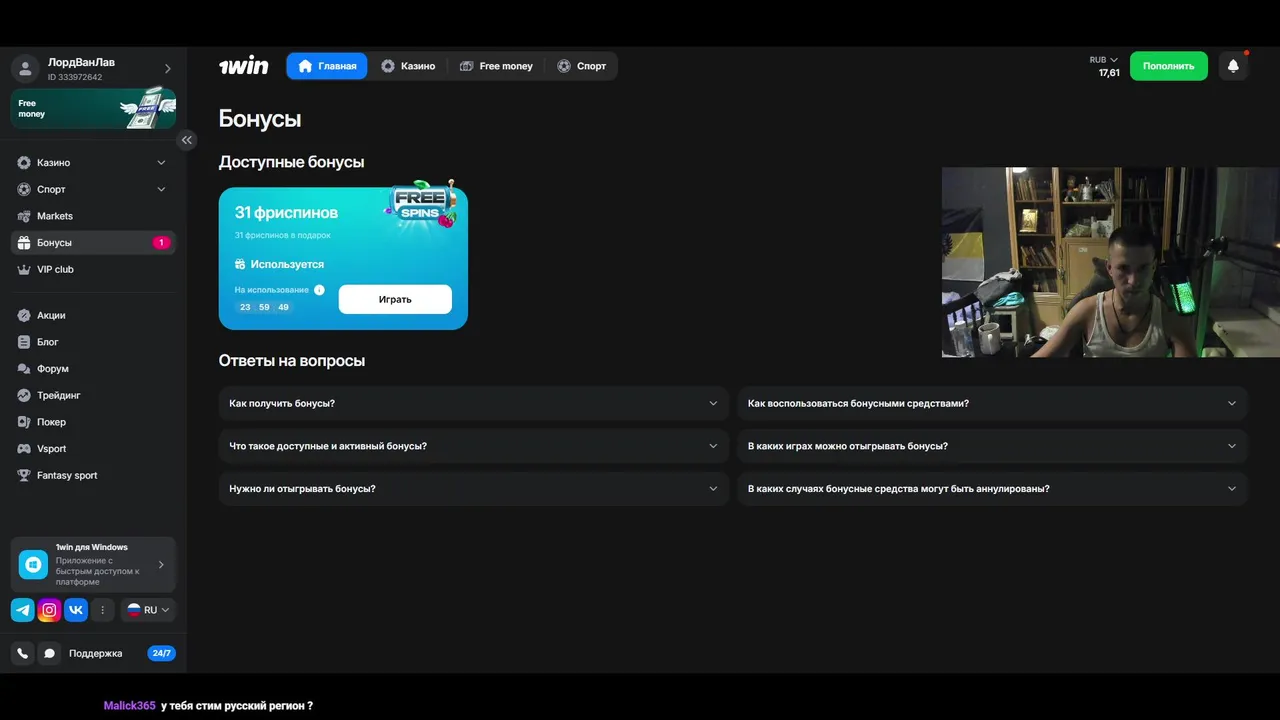Click the phone support icon

[x=23, y=653]
